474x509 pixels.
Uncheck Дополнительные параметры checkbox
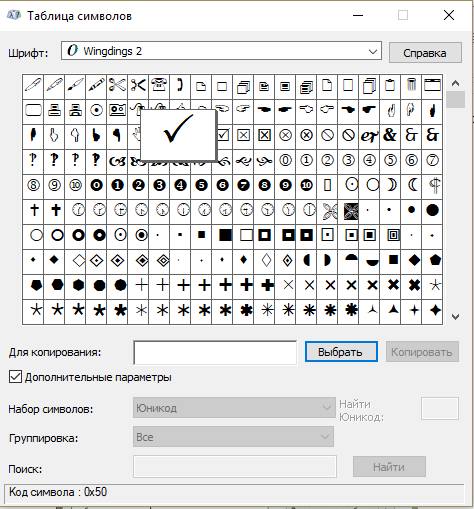coord(15,377)
